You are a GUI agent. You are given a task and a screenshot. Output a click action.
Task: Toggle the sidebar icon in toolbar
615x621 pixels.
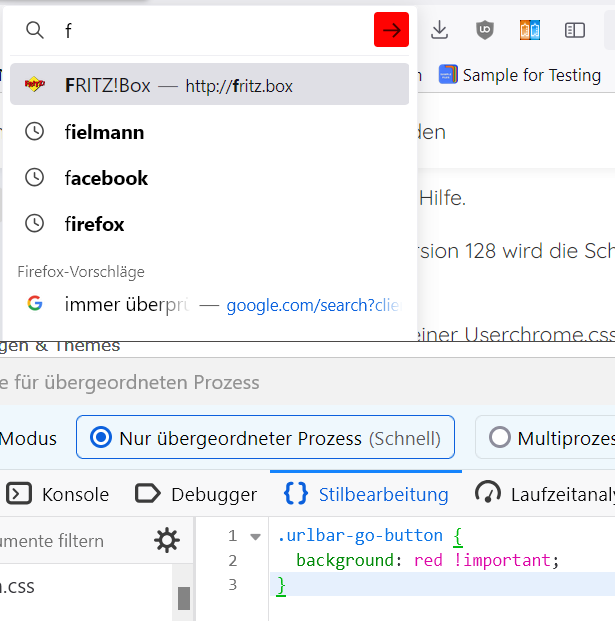[x=575, y=30]
